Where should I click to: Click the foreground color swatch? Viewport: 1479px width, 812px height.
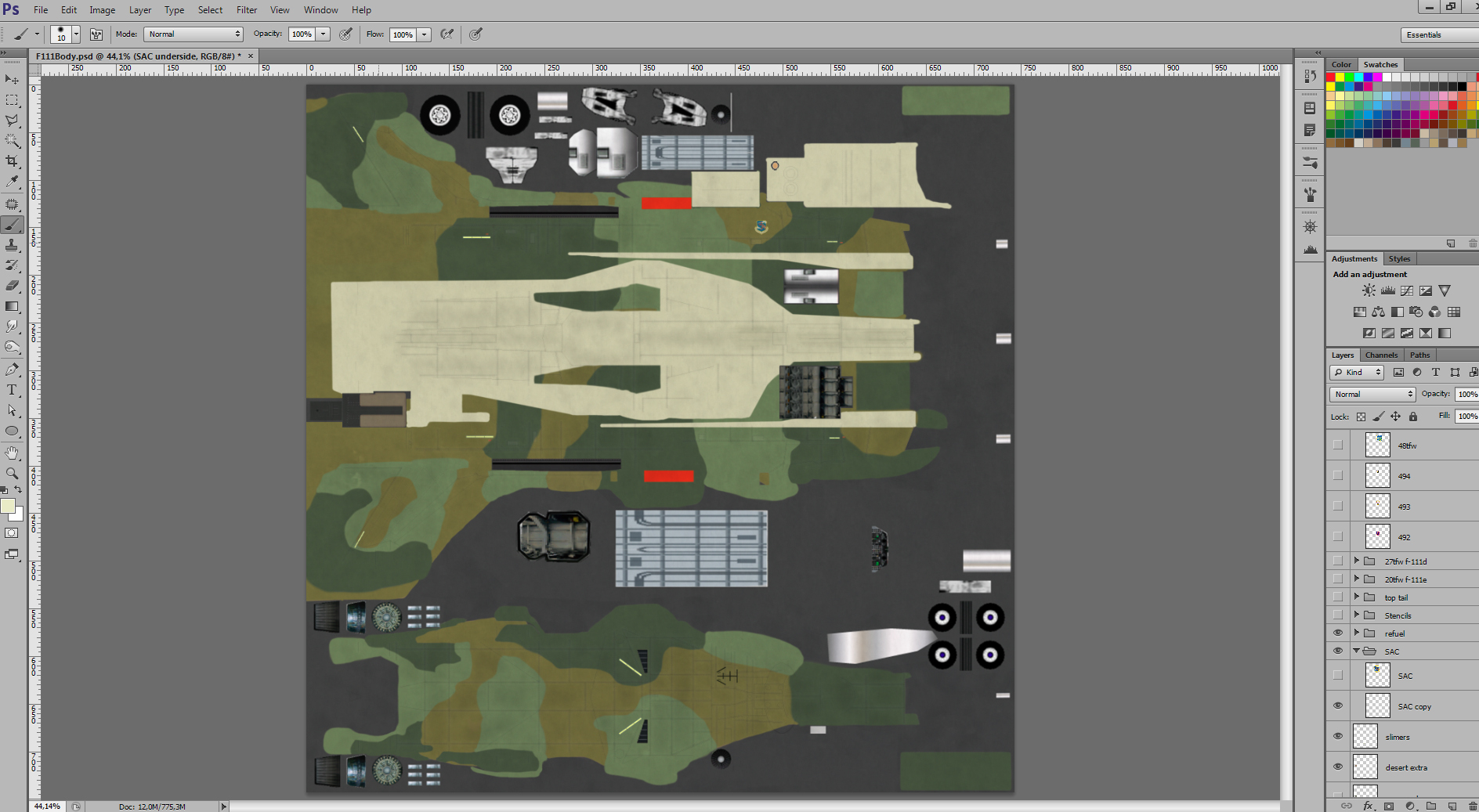point(8,506)
